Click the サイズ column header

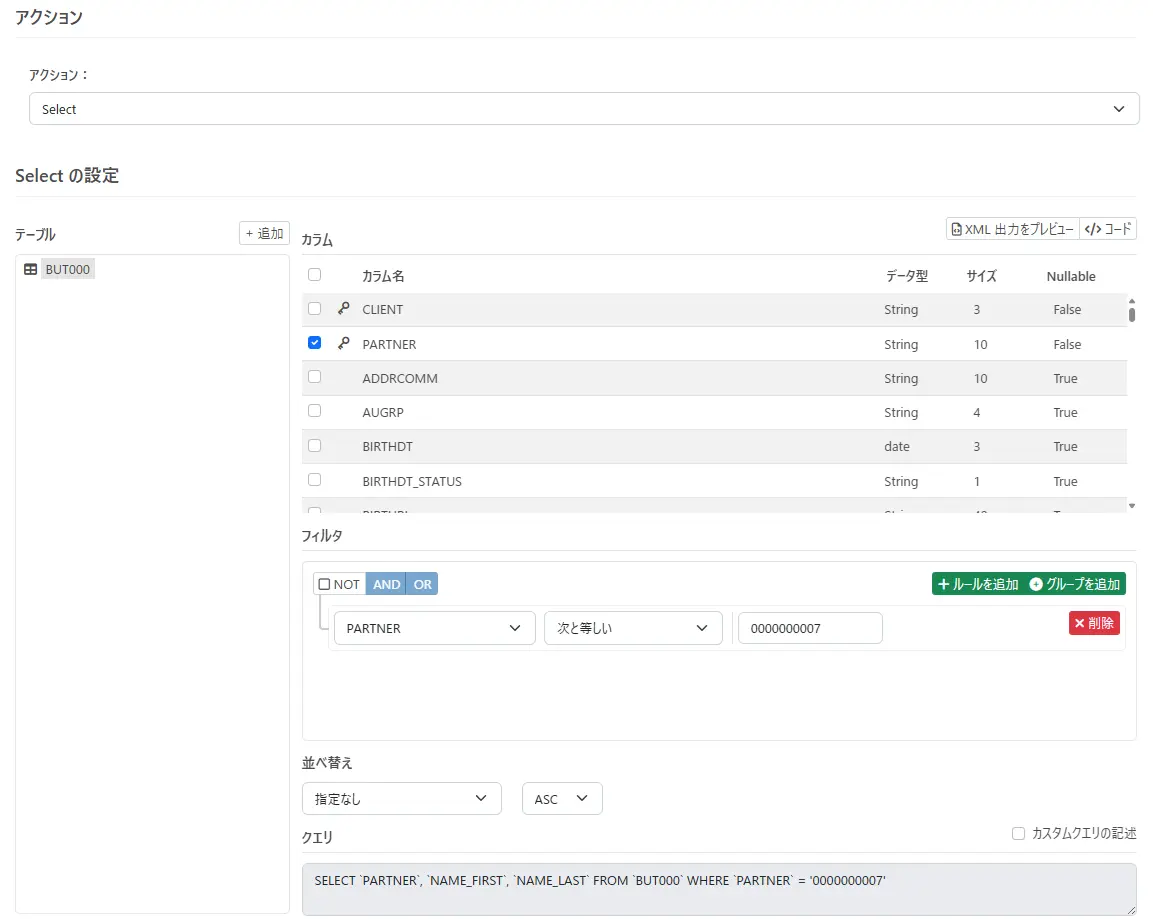(x=982, y=276)
